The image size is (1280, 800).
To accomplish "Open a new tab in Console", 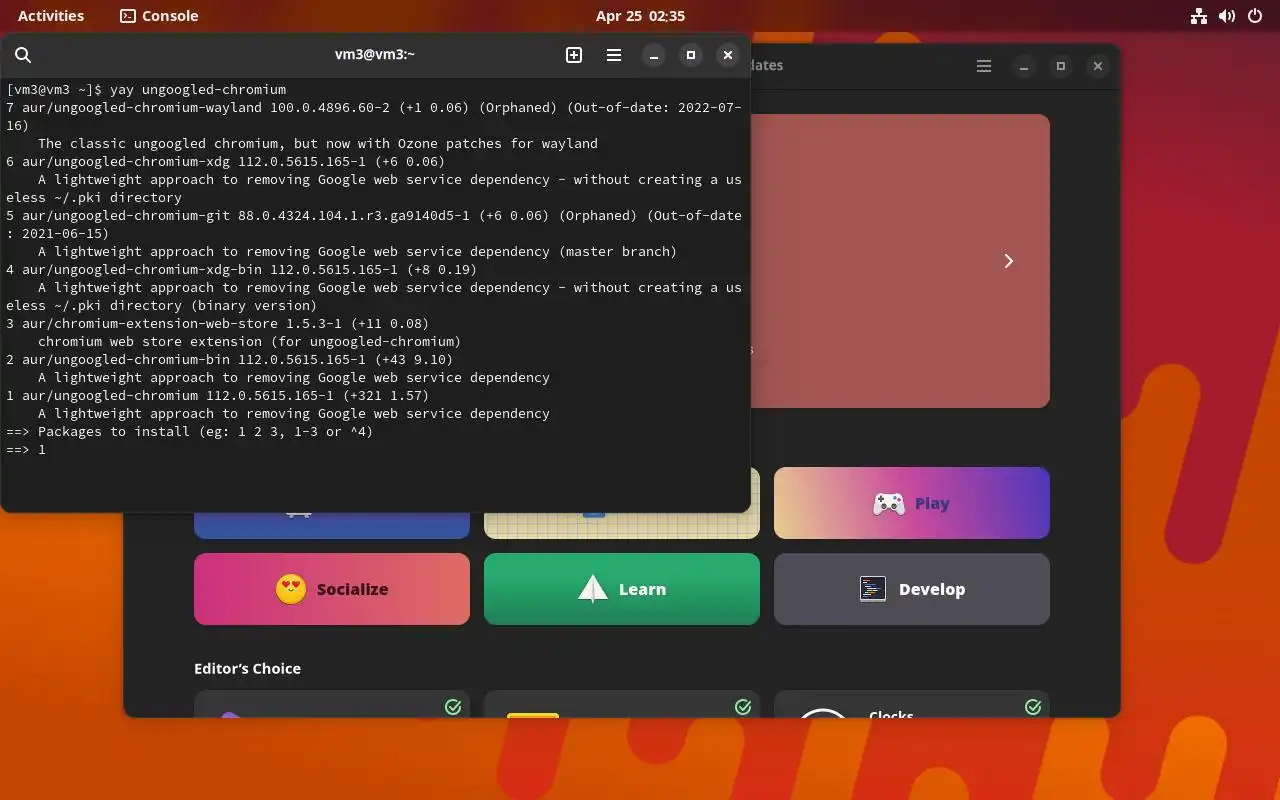I will pyautogui.click(x=574, y=55).
